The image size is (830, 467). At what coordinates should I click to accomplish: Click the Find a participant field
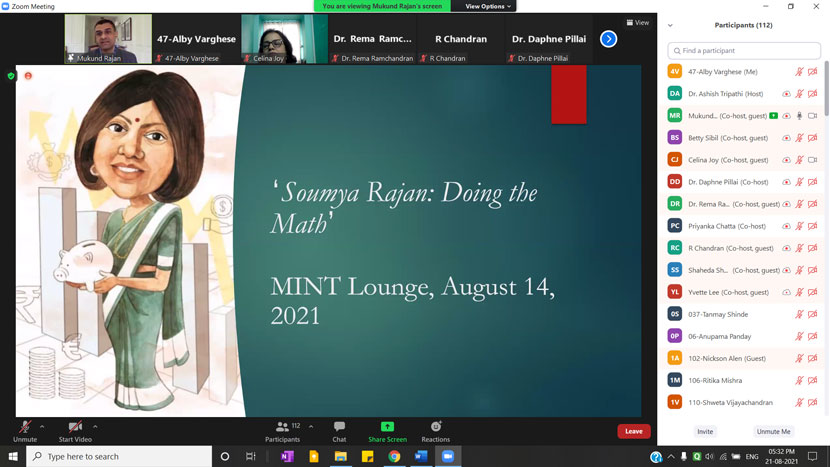click(x=744, y=51)
